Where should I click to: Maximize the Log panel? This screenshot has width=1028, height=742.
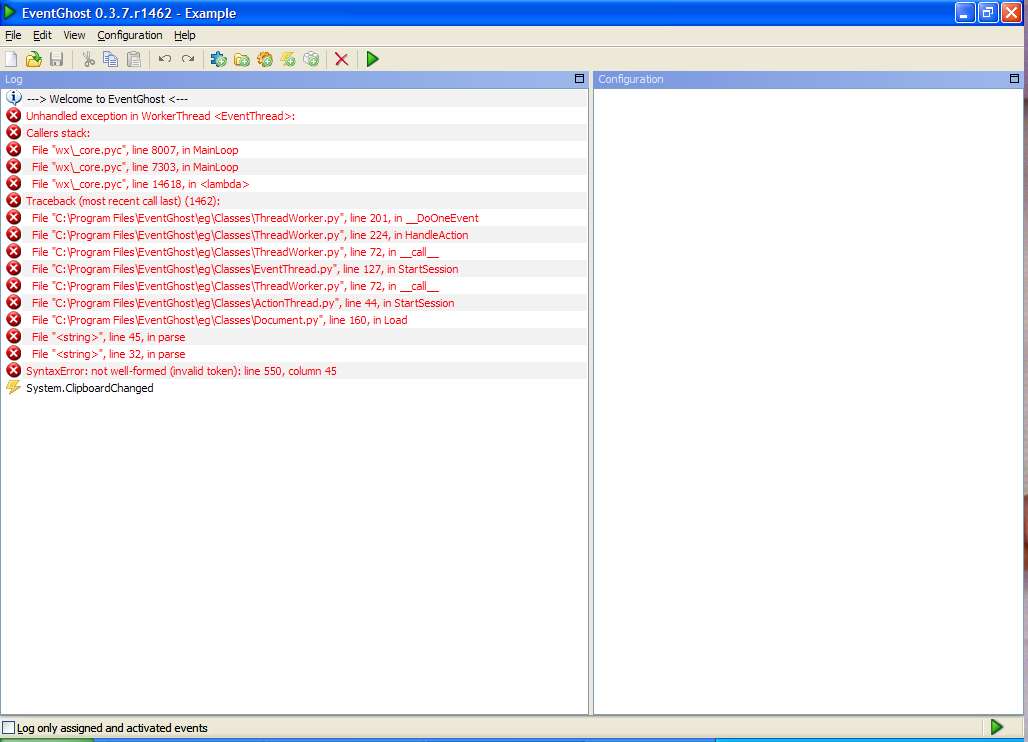[579, 79]
